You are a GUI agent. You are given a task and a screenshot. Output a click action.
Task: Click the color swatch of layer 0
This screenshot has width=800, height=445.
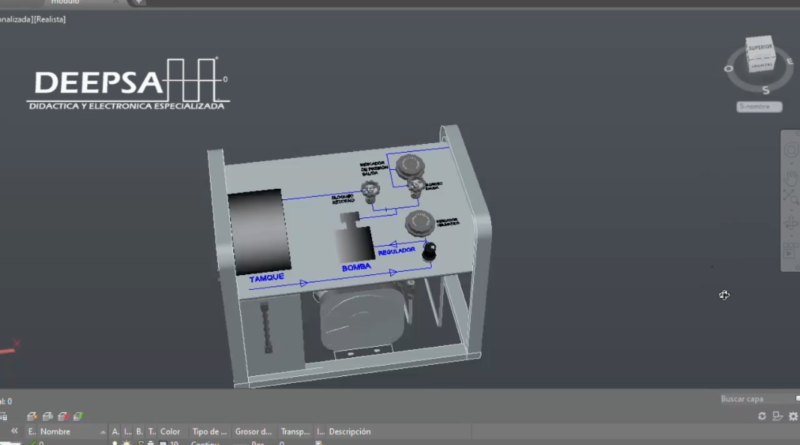[x=162, y=442]
